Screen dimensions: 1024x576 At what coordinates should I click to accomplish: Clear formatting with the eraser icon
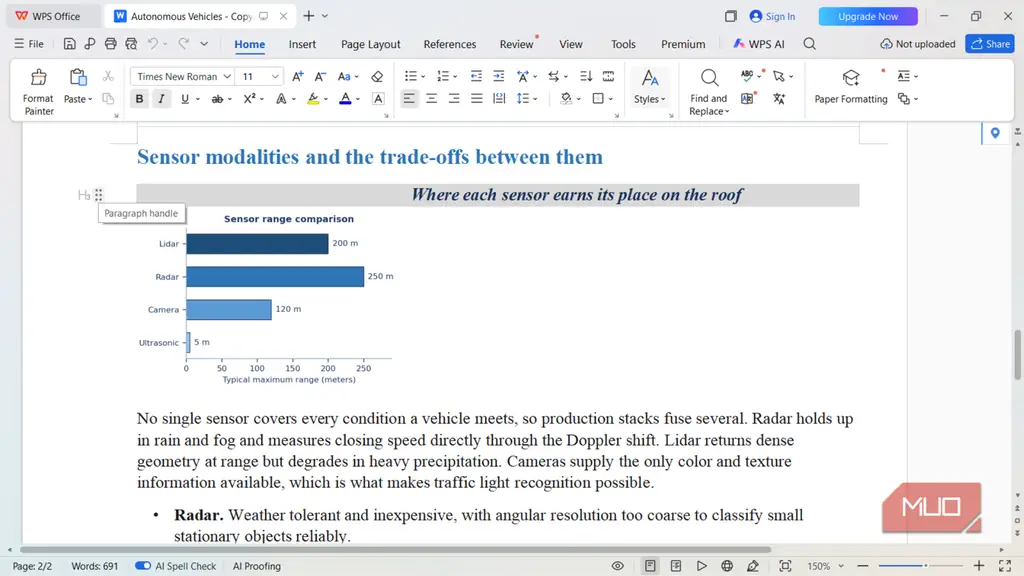pyautogui.click(x=377, y=76)
